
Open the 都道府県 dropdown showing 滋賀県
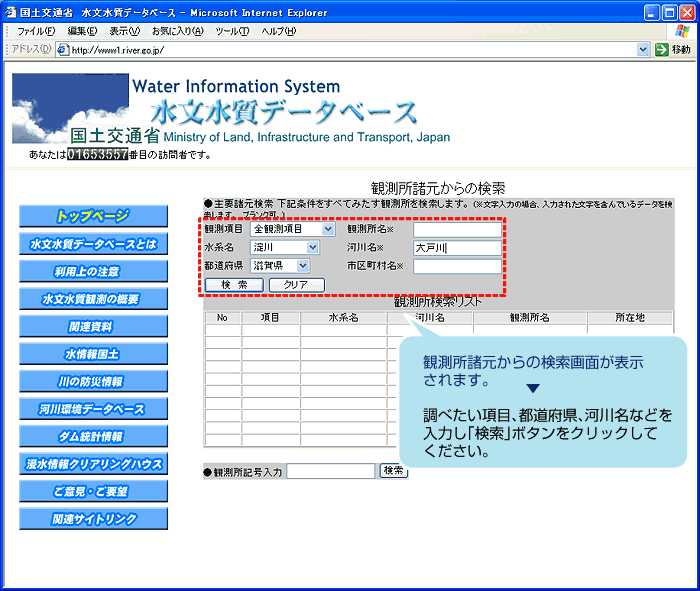point(302,266)
